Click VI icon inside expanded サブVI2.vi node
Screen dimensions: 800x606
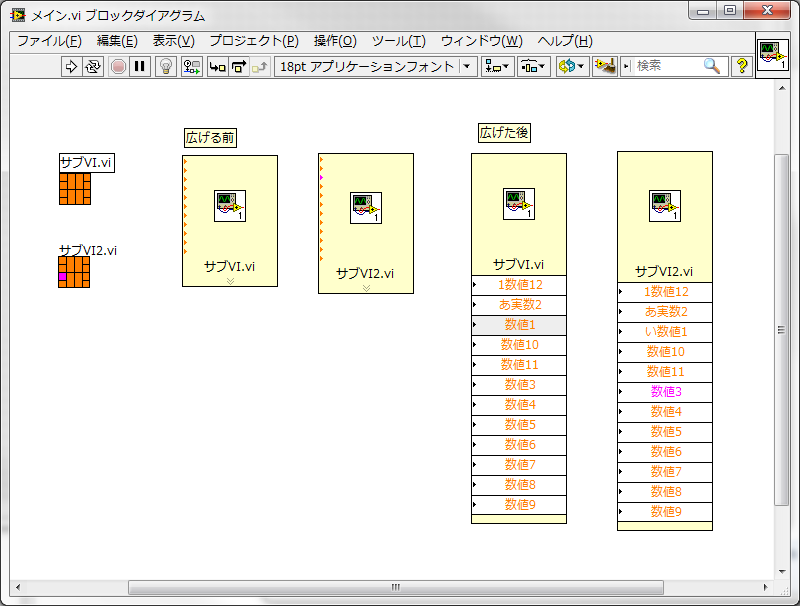click(x=665, y=206)
